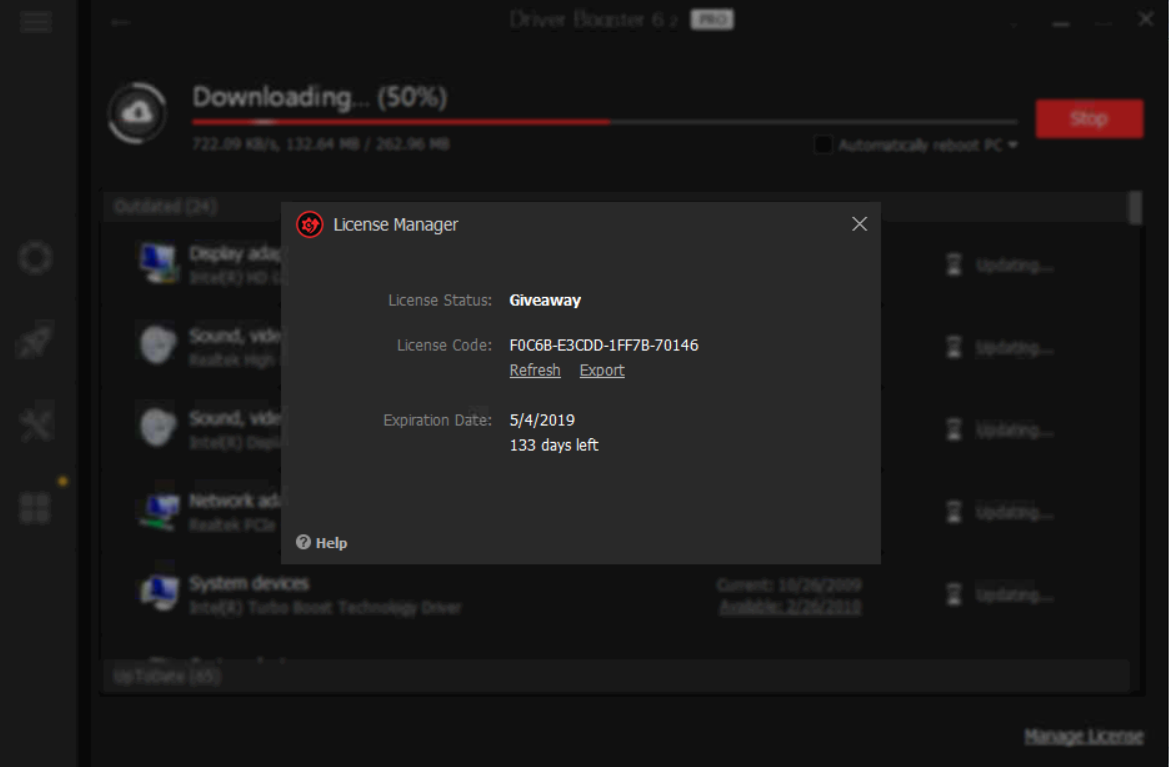The height and width of the screenshot is (767, 1169).
Task: Expand the dropdown arrow beside Automatically reboot PC
Action: point(1013,145)
